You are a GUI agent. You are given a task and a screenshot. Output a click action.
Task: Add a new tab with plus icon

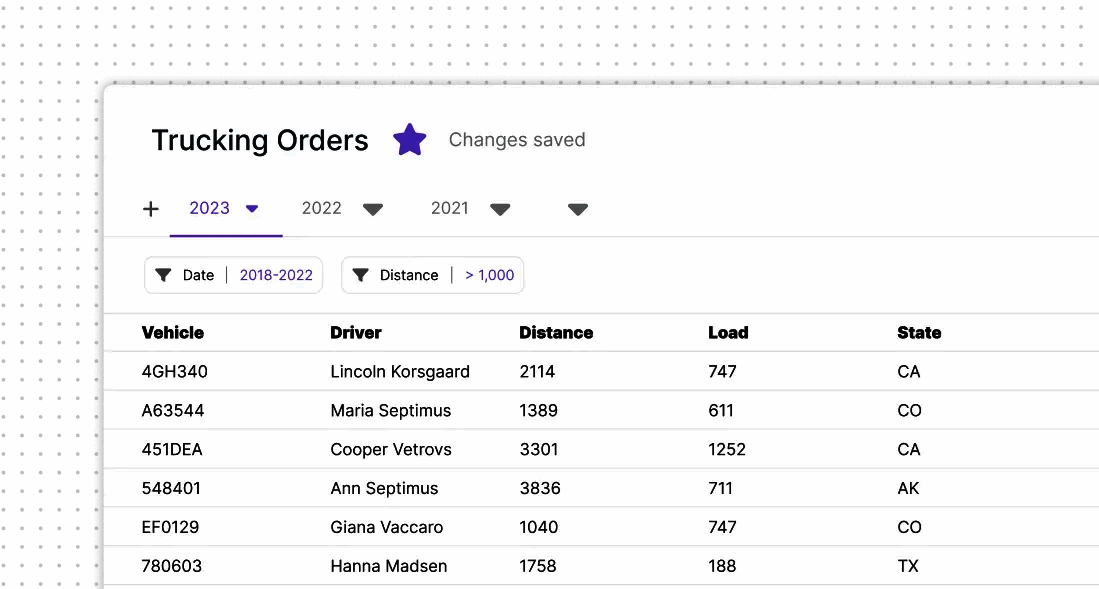[x=151, y=209]
